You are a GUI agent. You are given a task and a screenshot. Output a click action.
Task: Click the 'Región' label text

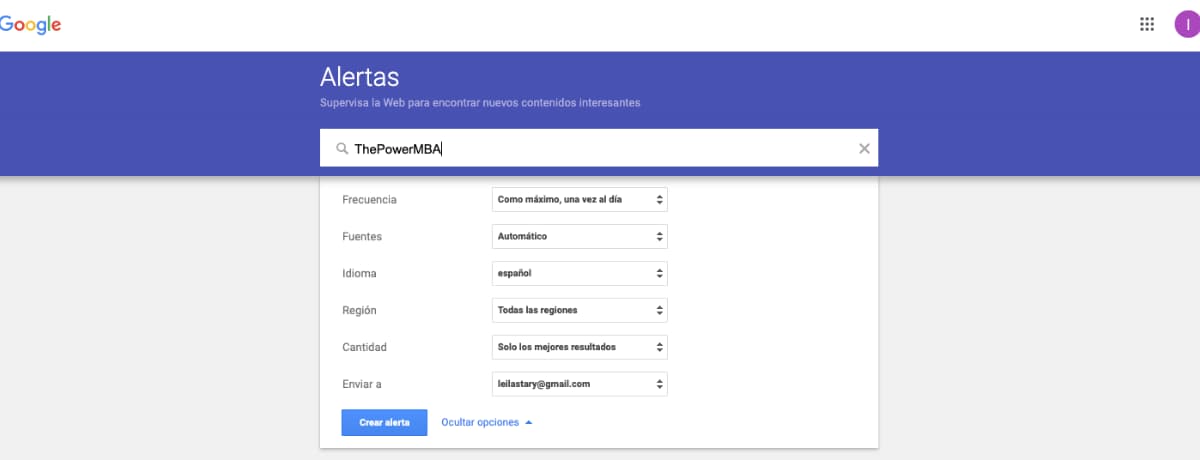(x=359, y=310)
